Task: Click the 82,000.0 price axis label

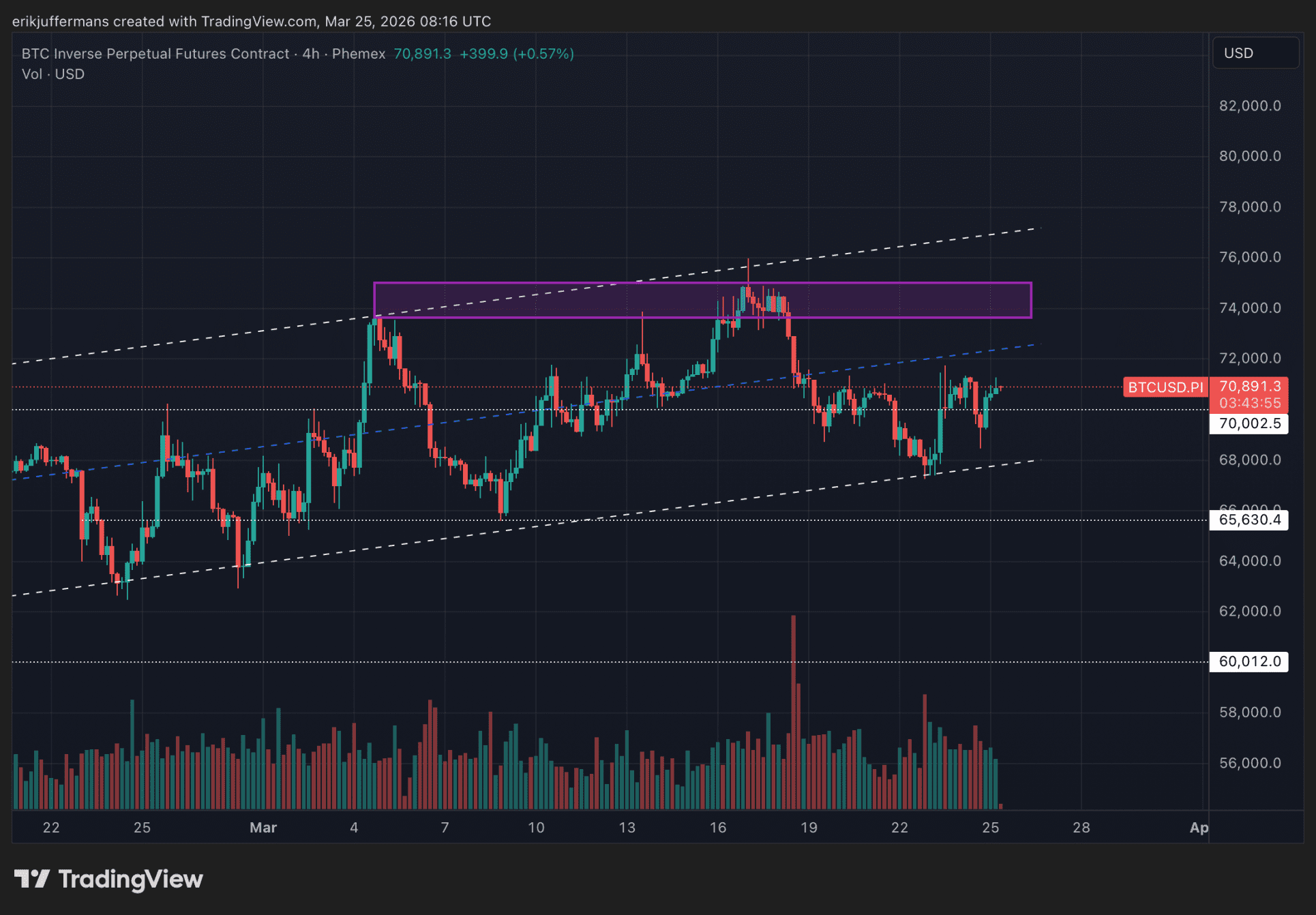Action: [1250, 106]
